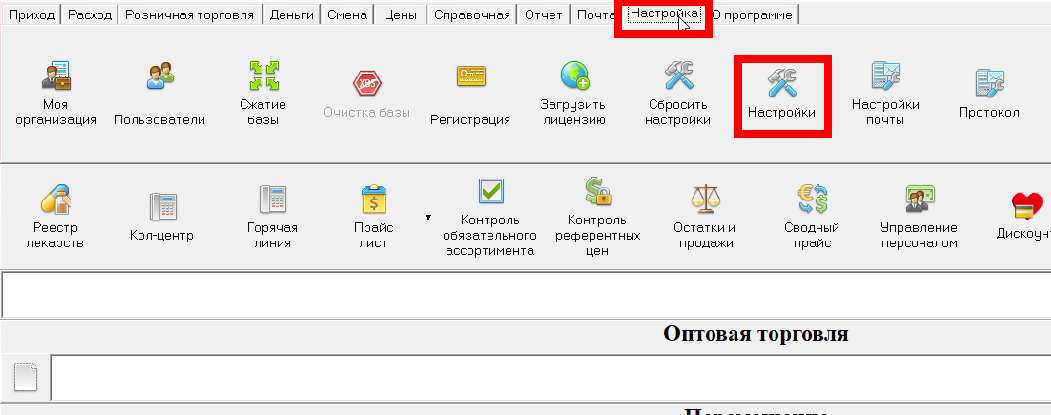Open the Пользователи users icon
The width and height of the screenshot is (1051, 415).
click(160, 93)
